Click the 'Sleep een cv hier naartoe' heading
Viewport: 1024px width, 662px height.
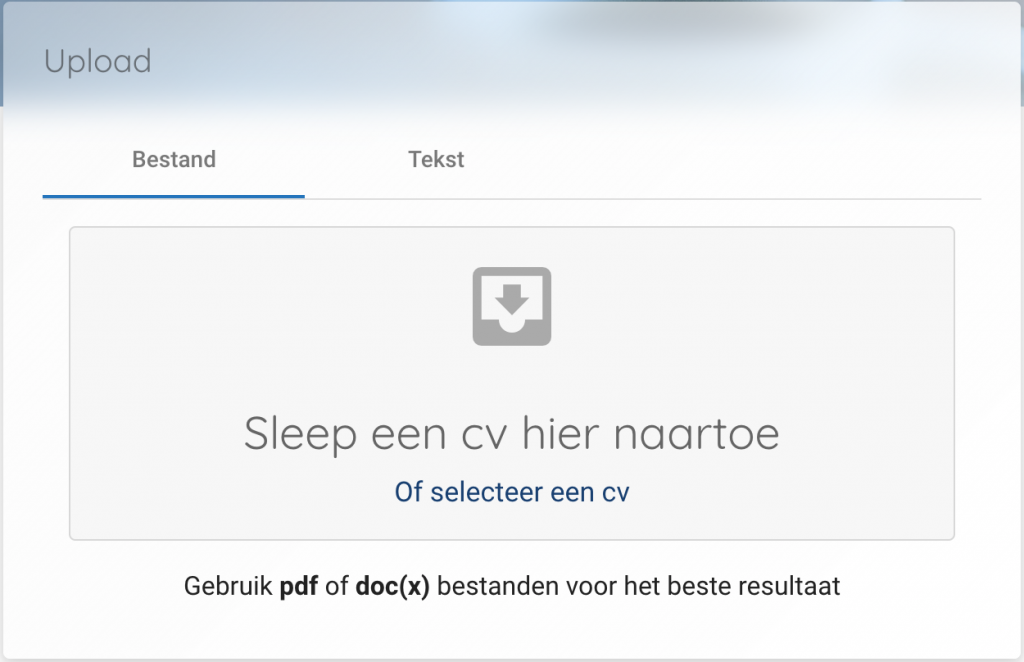pyautogui.click(x=511, y=434)
